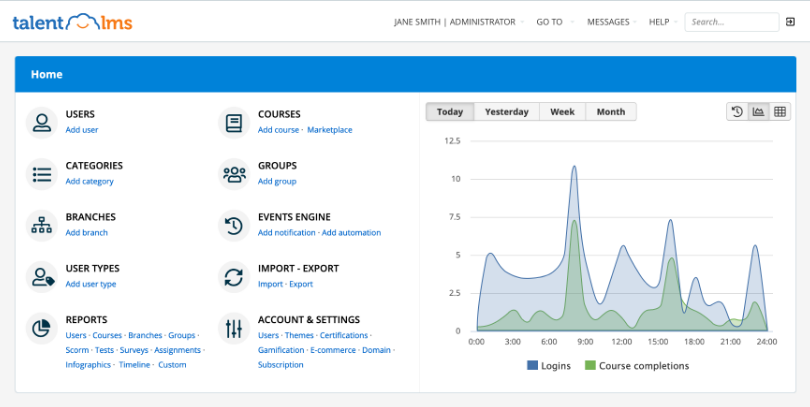810x407 pixels.
Task: Click the Users person icon
Action: click(41, 123)
